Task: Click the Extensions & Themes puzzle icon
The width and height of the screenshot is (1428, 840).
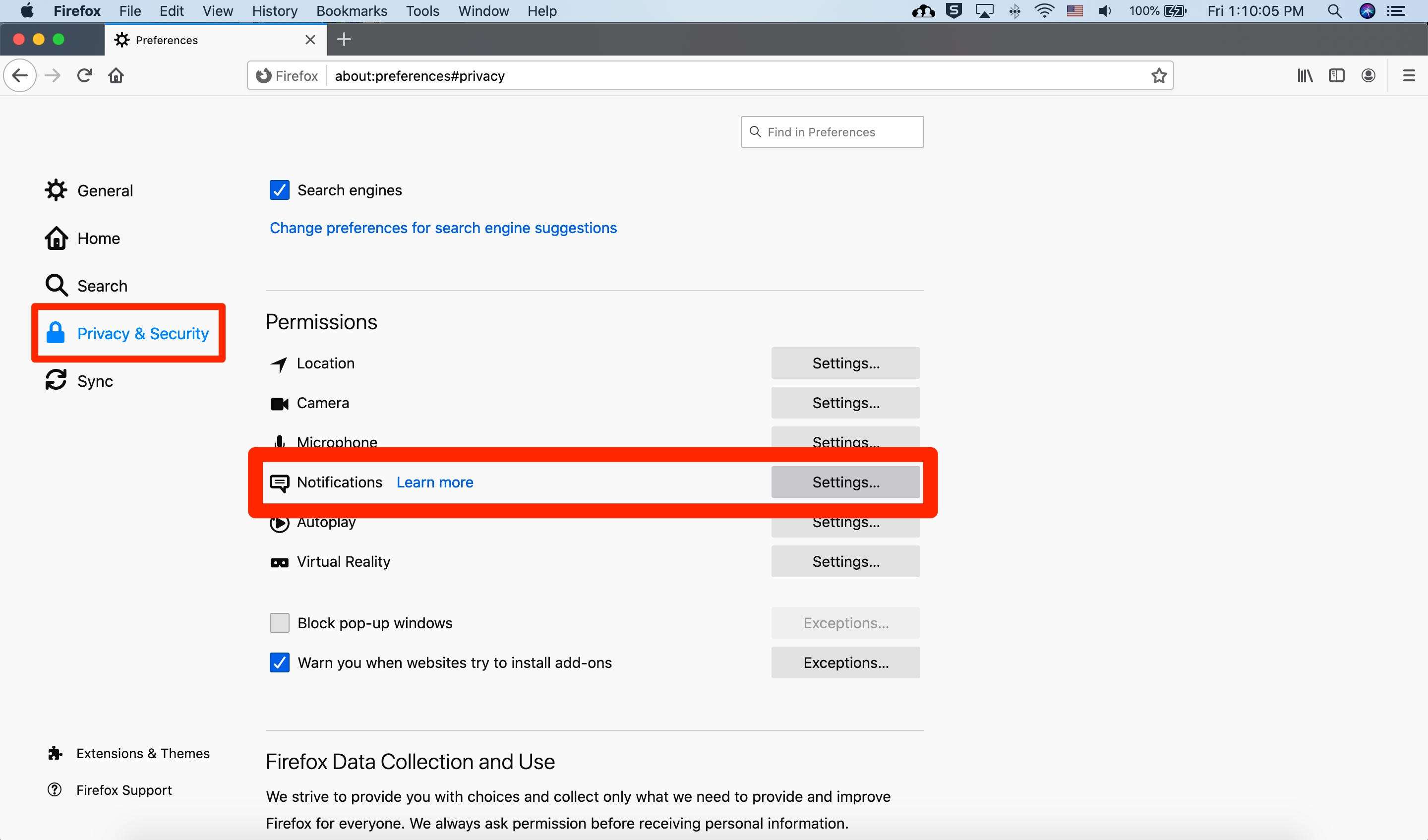Action: (55, 754)
